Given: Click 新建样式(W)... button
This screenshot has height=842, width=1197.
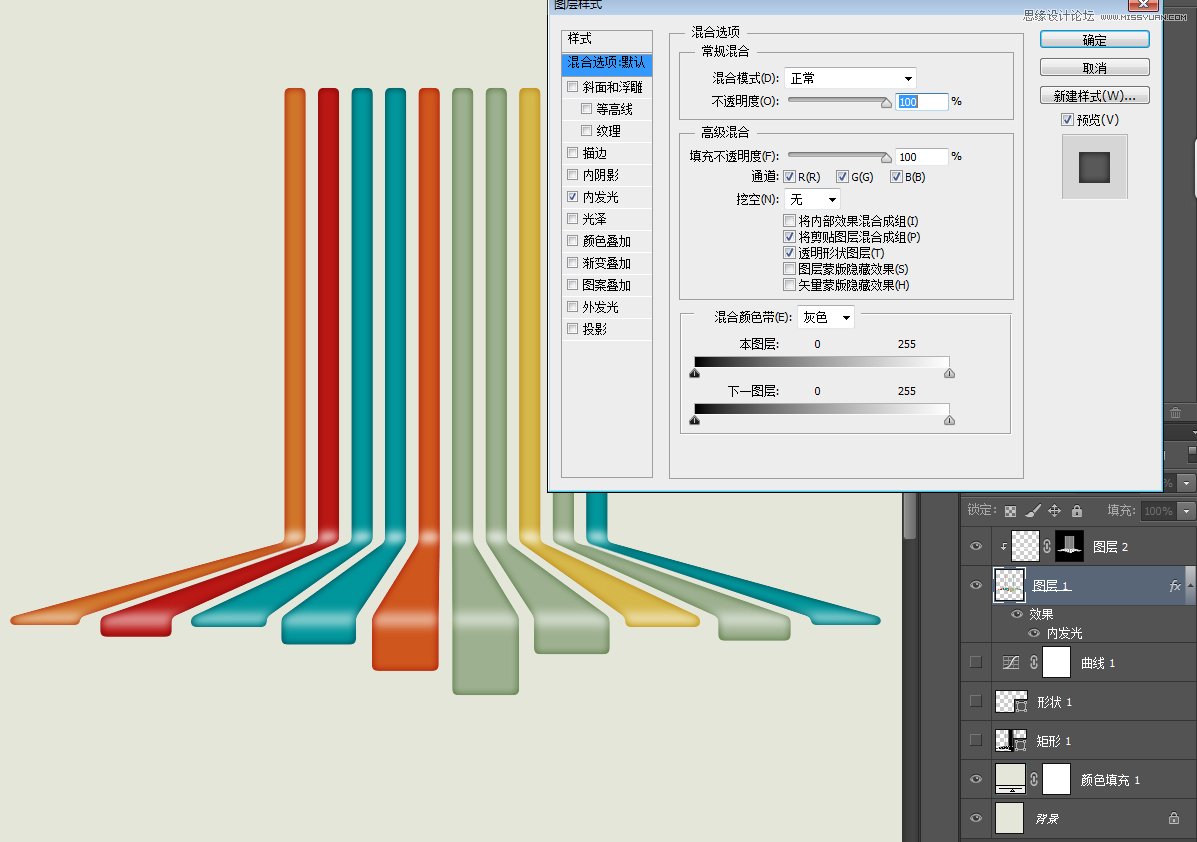Looking at the screenshot, I should coord(1095,96).
